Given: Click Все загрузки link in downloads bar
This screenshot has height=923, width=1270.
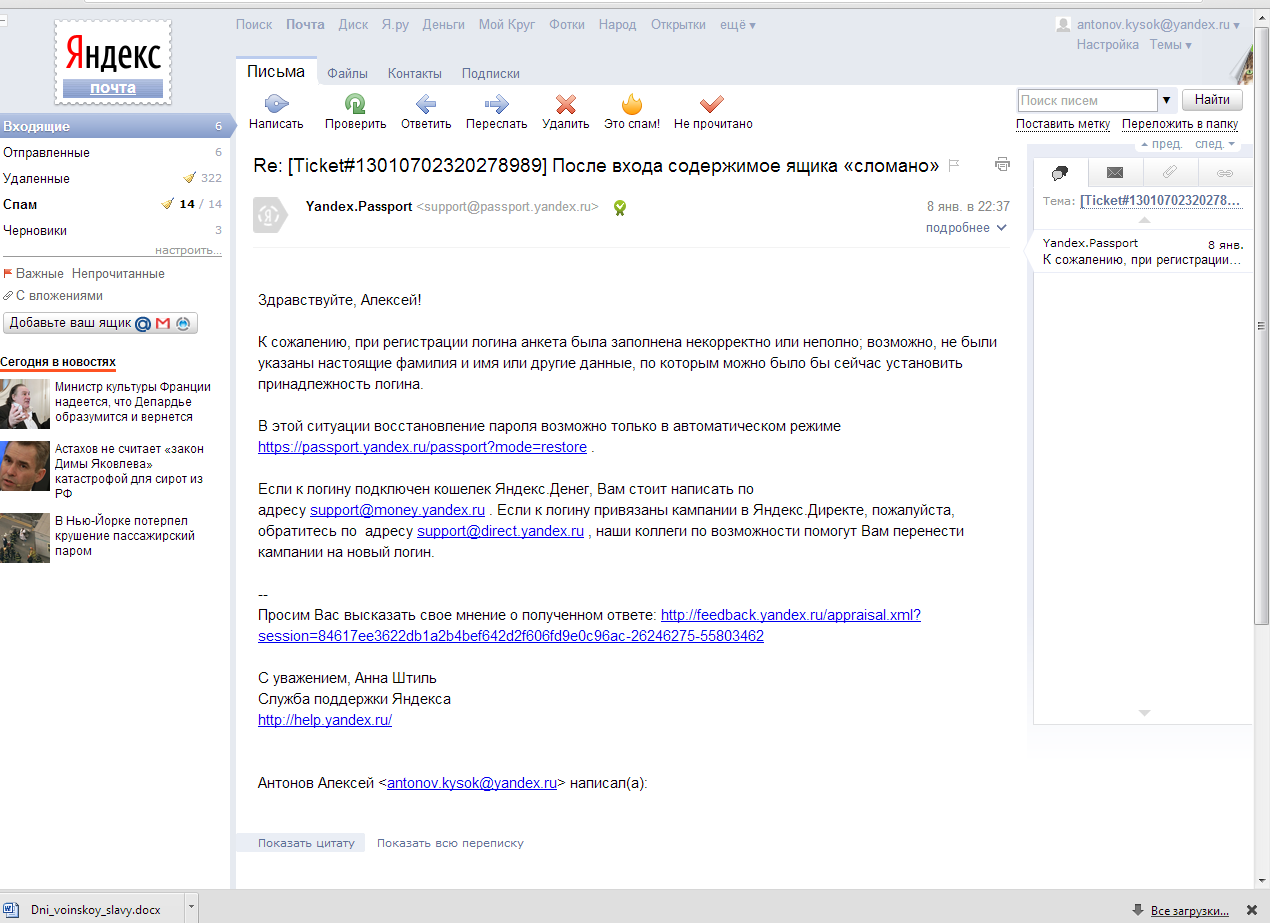Looking at the screenshot, I should point(1190,910).
